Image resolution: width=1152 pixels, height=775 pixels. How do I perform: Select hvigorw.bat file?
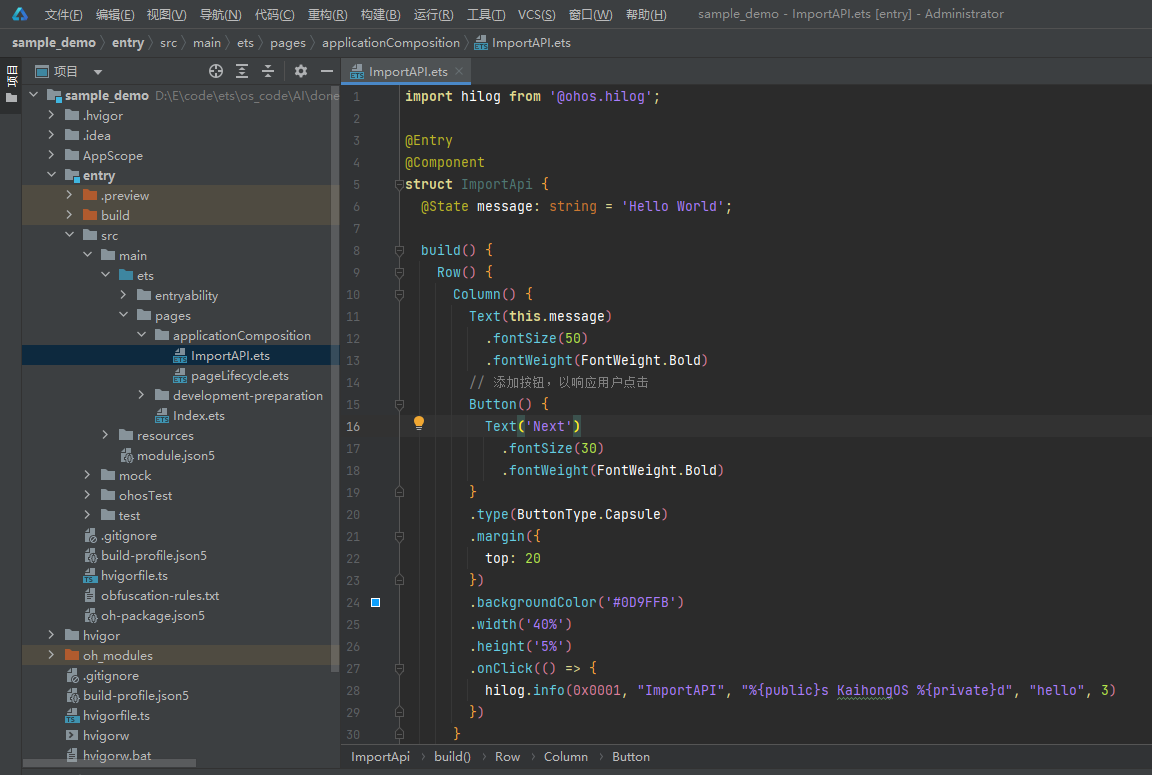(117, 755)
